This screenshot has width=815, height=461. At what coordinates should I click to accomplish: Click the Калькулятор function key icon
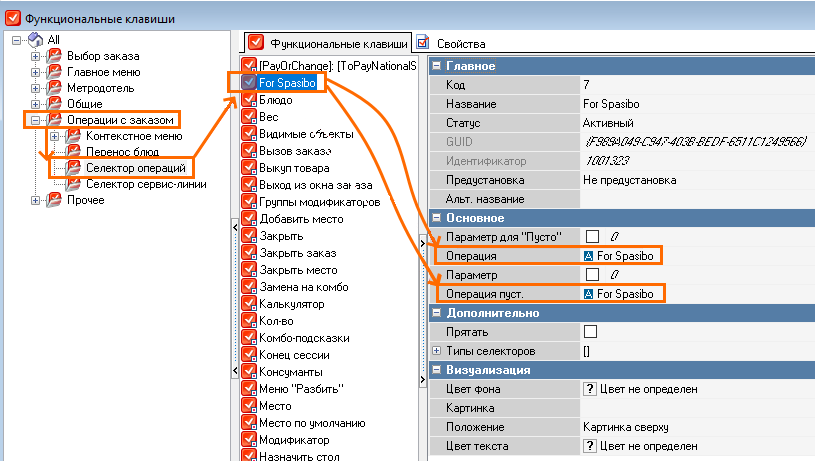(x=249, y=303)
